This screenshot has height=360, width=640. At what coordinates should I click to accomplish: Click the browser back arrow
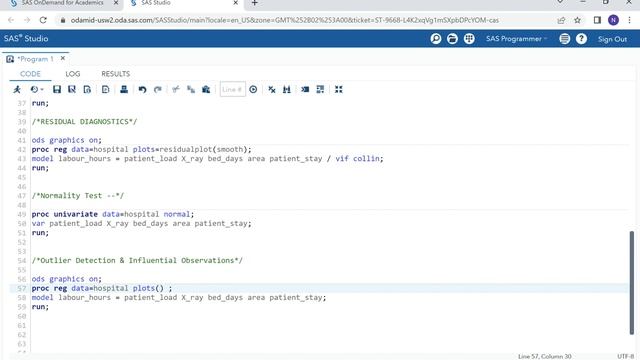click(11, 20)
